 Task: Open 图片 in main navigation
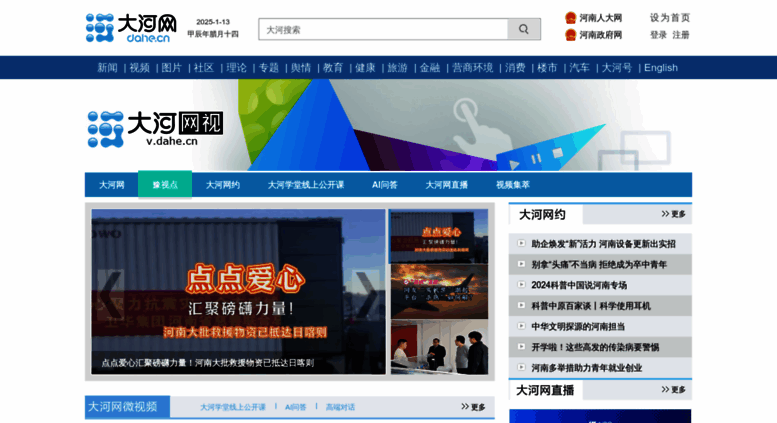(171, 67)
